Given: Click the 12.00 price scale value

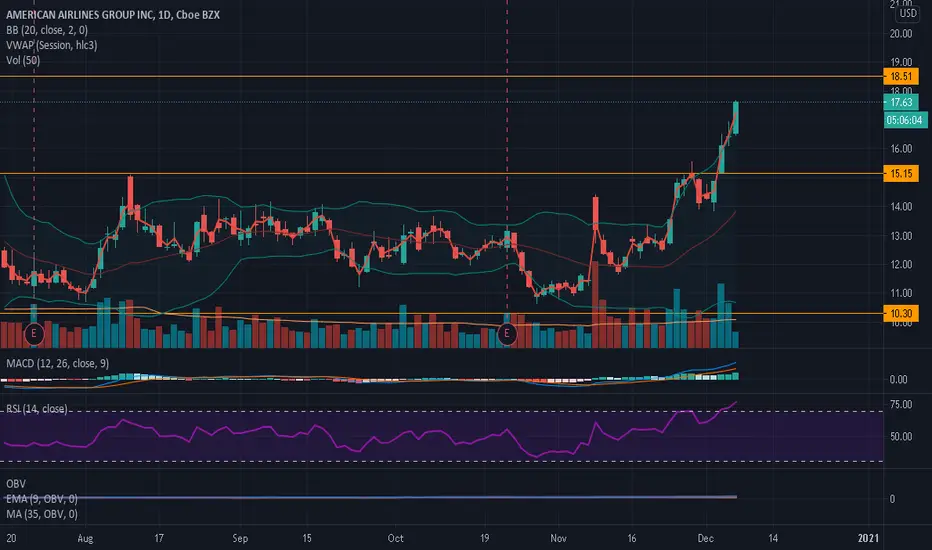Looking at the screenshot, I should [x=901, y=265].
